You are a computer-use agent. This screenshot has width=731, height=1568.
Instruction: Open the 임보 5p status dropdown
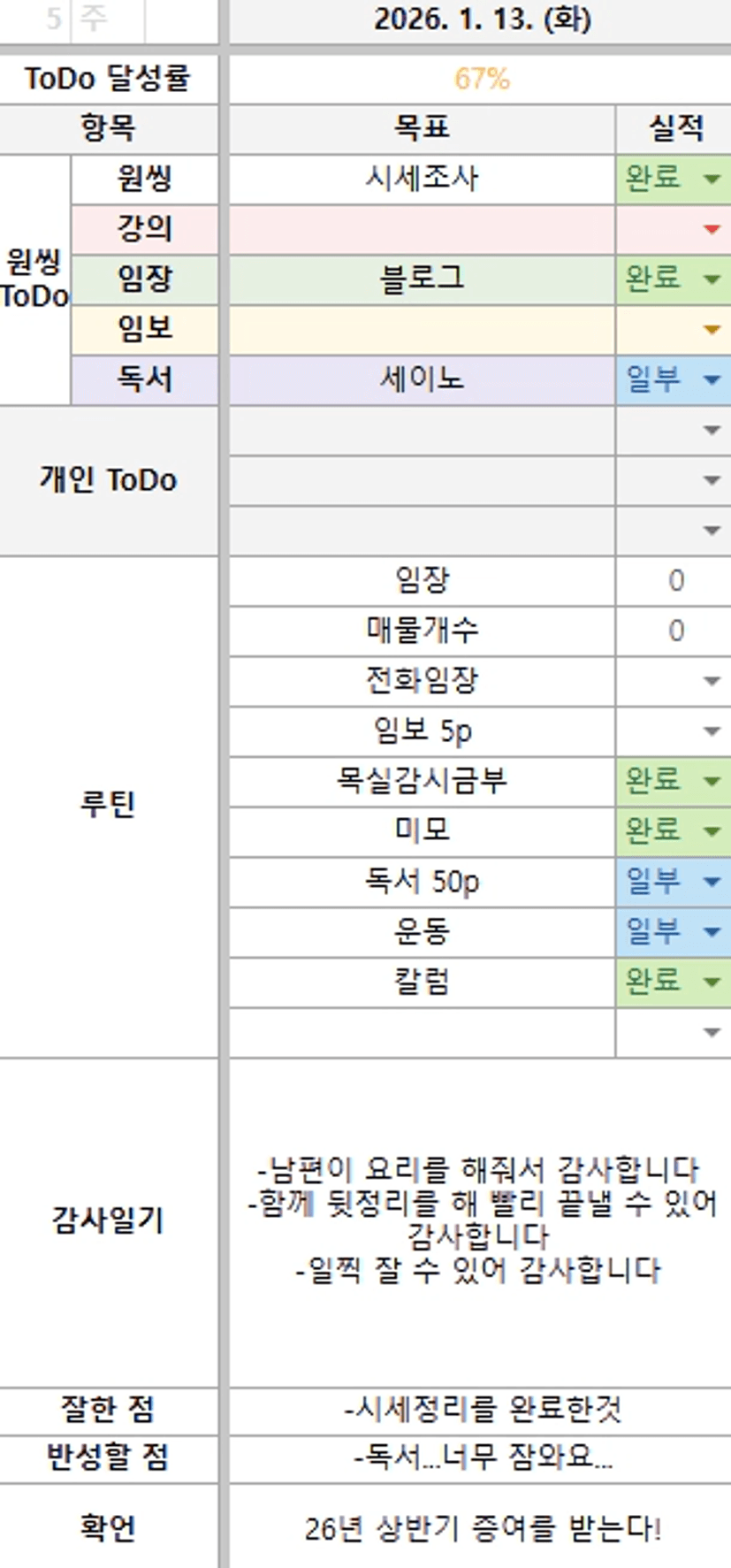[x=712, y=731]
